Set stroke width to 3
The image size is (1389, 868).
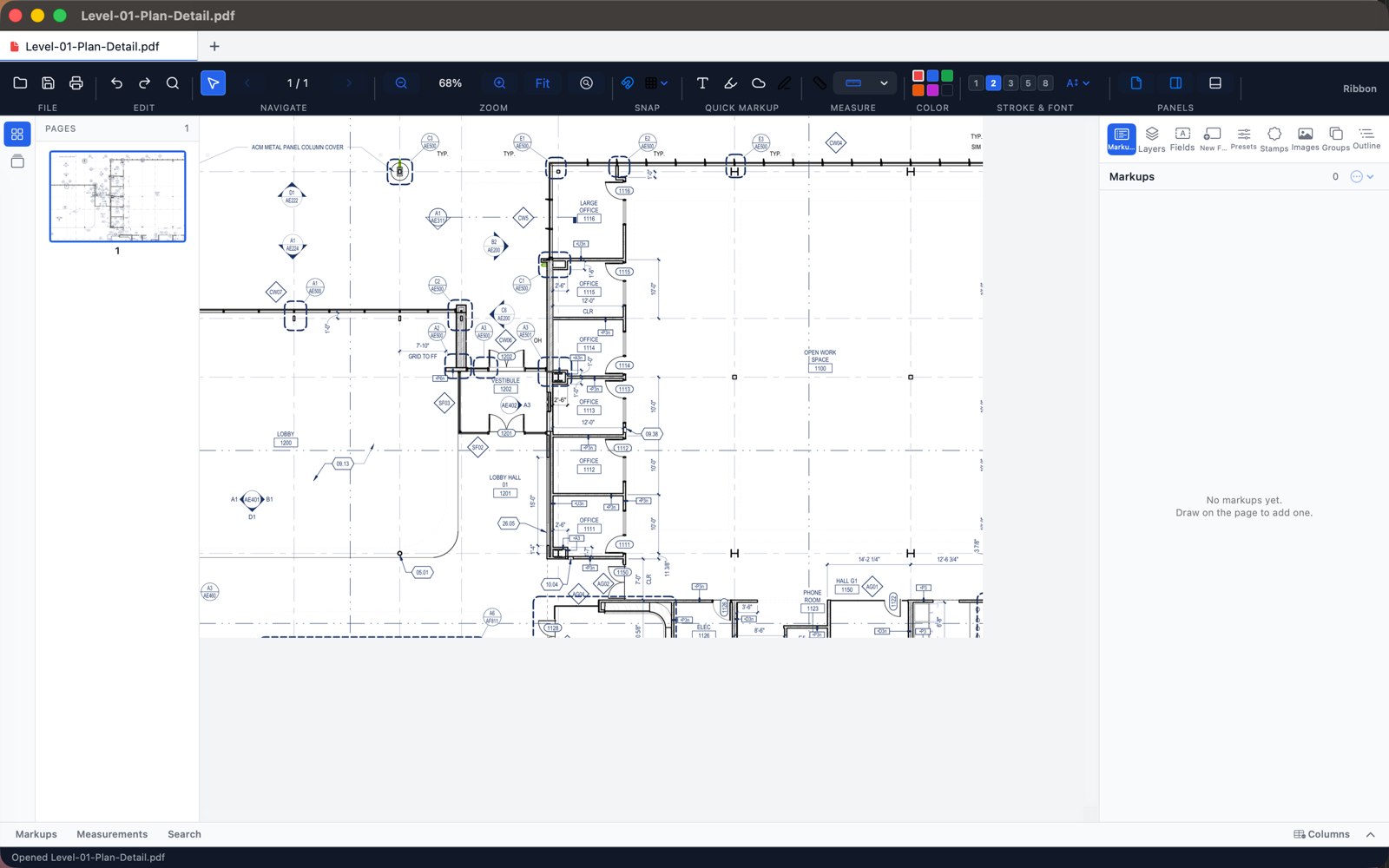[x=1010, y=83]
